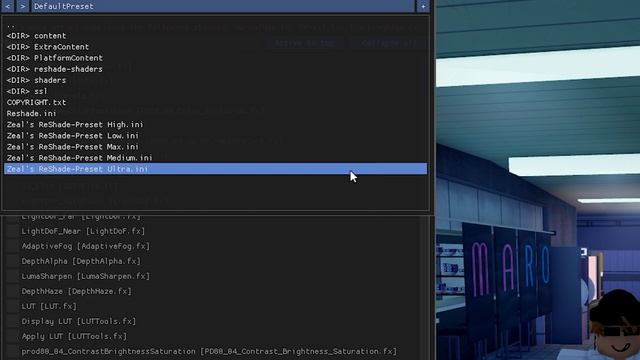Enable prod80_04_ContrastBrightnessSaturation checkbox
The width and height of the screenshot is (640, 360).
click(x=12, y=351)
